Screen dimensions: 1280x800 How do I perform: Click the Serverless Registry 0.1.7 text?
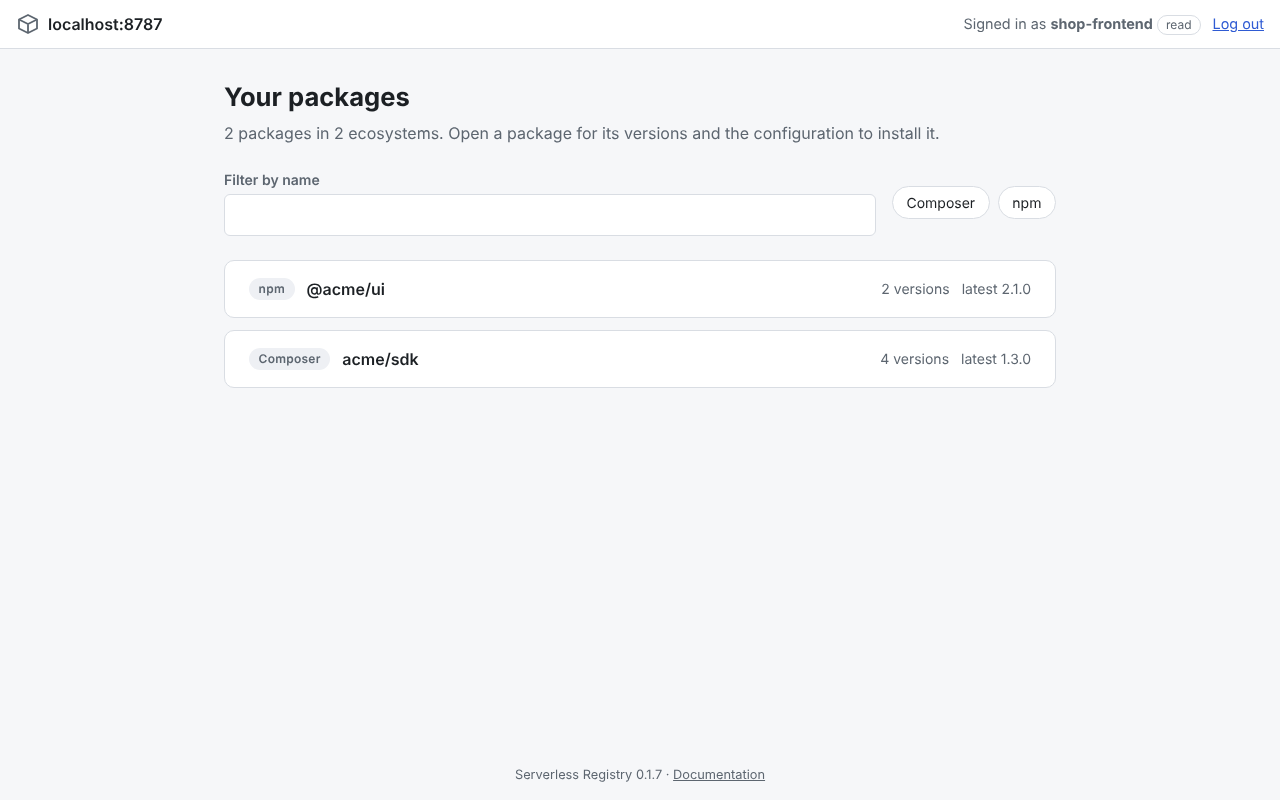click(588, 774)
